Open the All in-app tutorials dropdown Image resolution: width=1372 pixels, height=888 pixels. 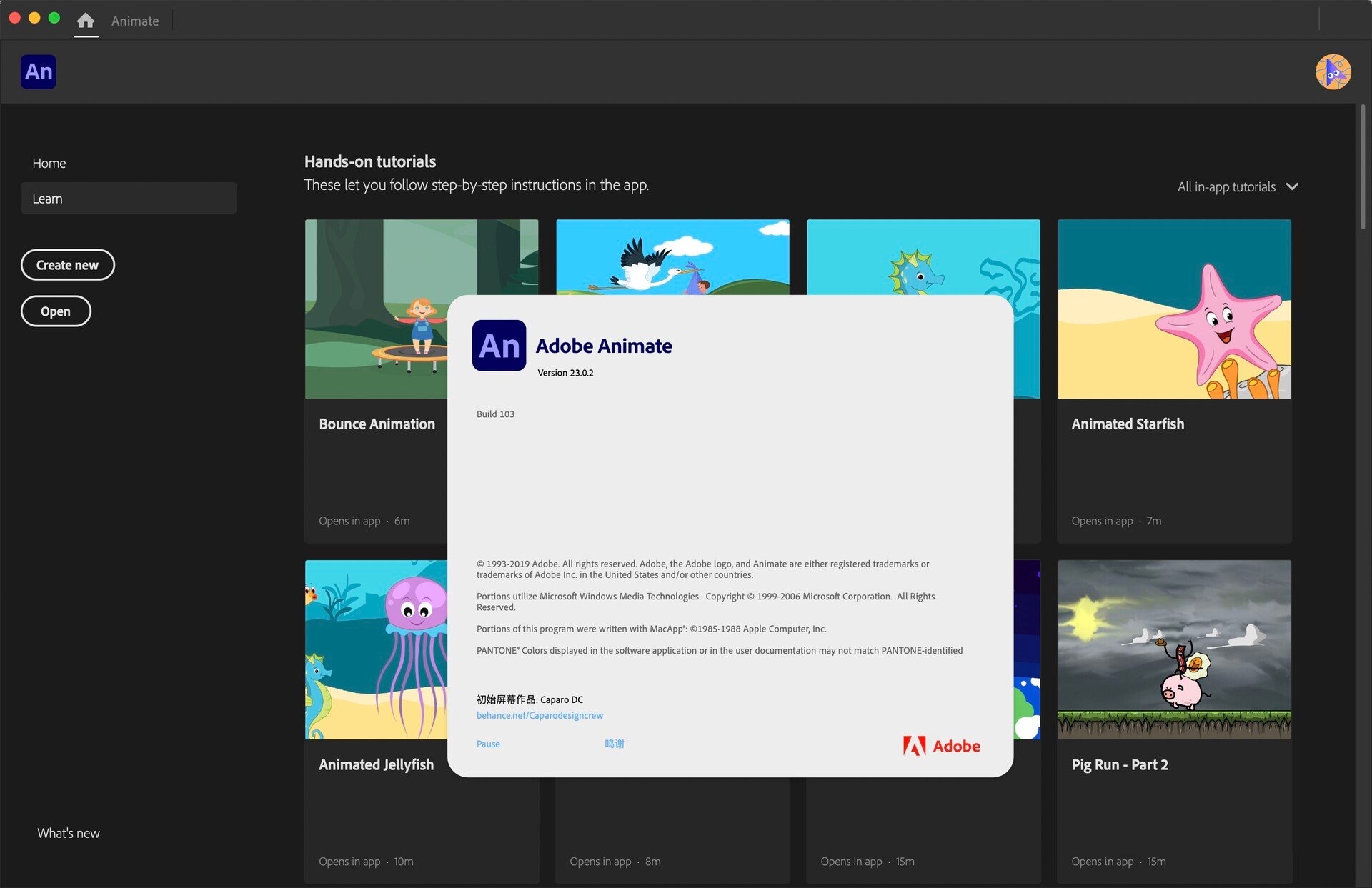click(x=1238, y=186)
